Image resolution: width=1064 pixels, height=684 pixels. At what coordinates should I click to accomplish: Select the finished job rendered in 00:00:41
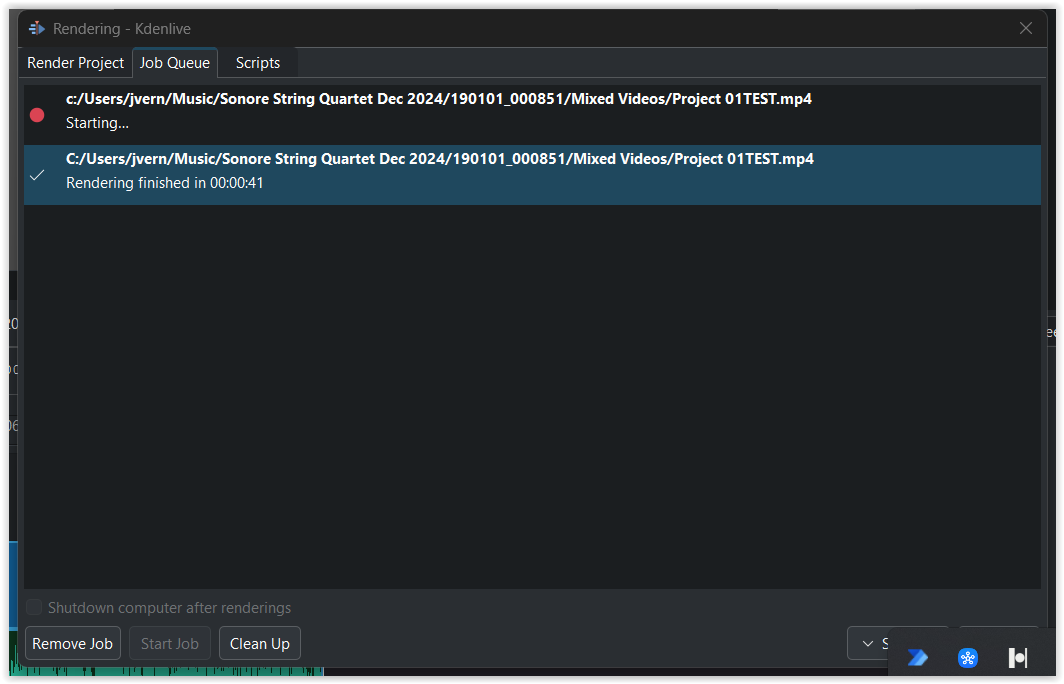(532, 174)
